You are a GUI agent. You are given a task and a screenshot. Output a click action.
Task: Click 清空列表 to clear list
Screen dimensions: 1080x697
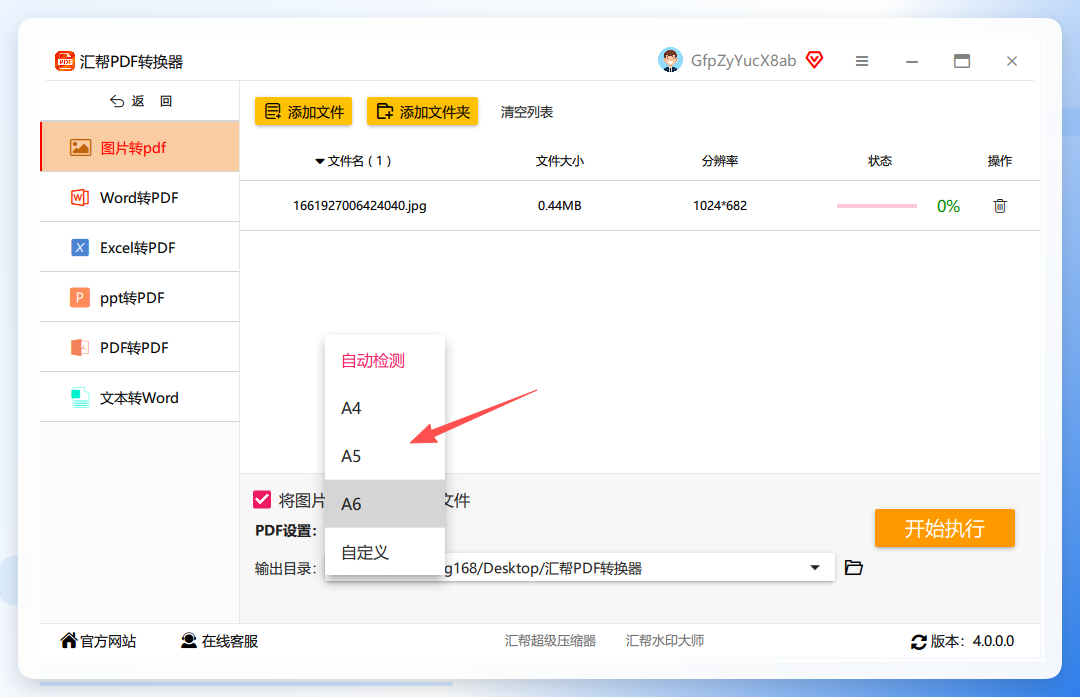point(527,112)
